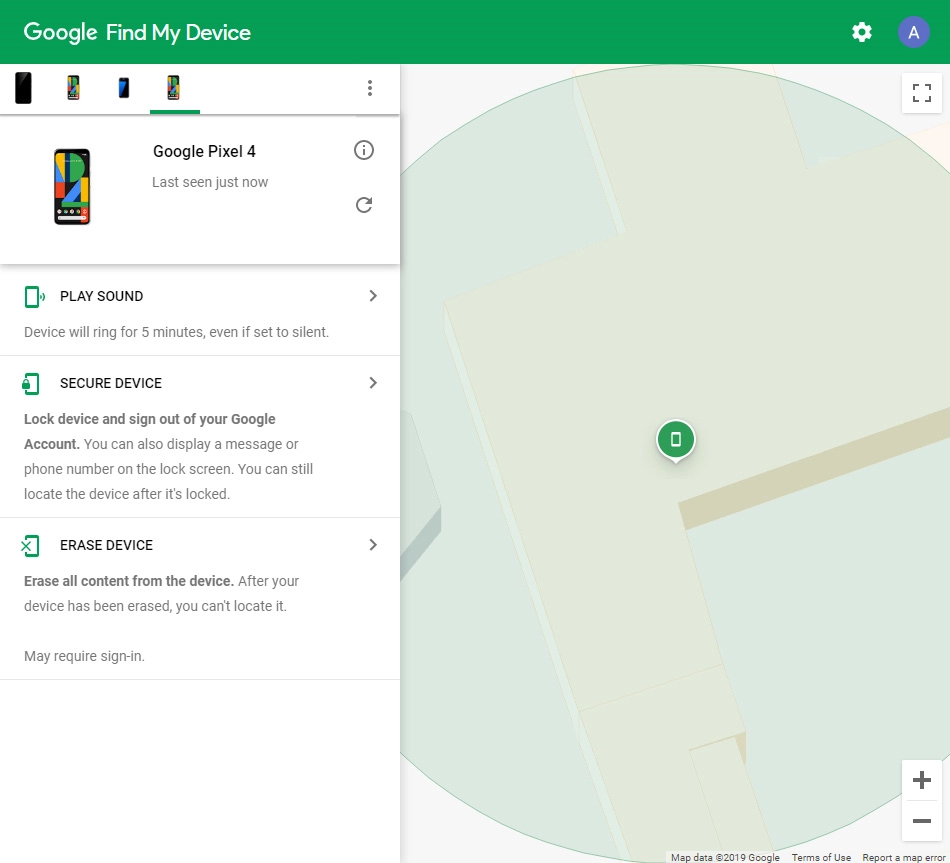Toggle fullscreen map view
The width and height of the screenshot is (950, 863).
922,93
